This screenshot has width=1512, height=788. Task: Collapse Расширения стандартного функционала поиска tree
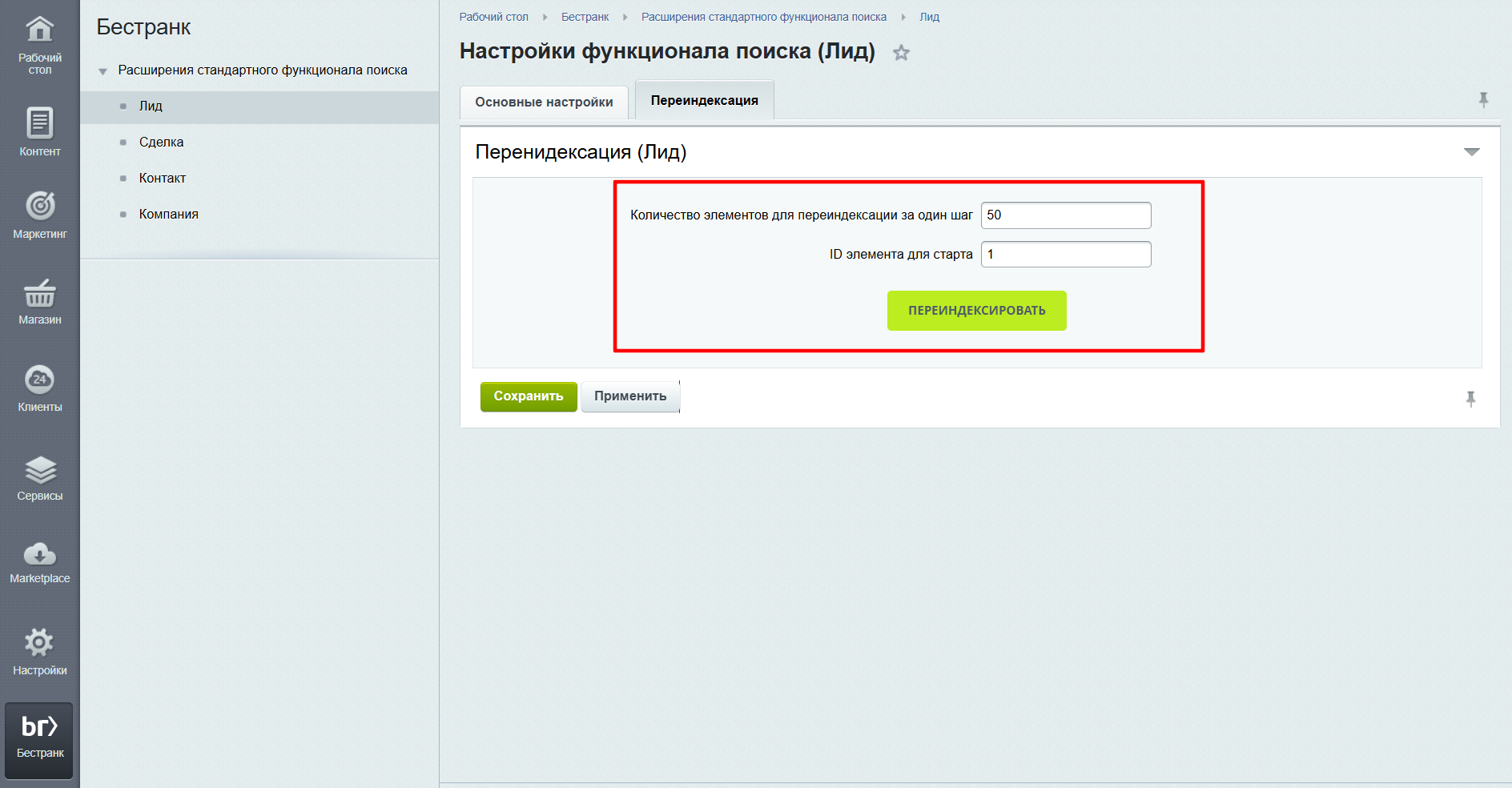coord(103,71)
